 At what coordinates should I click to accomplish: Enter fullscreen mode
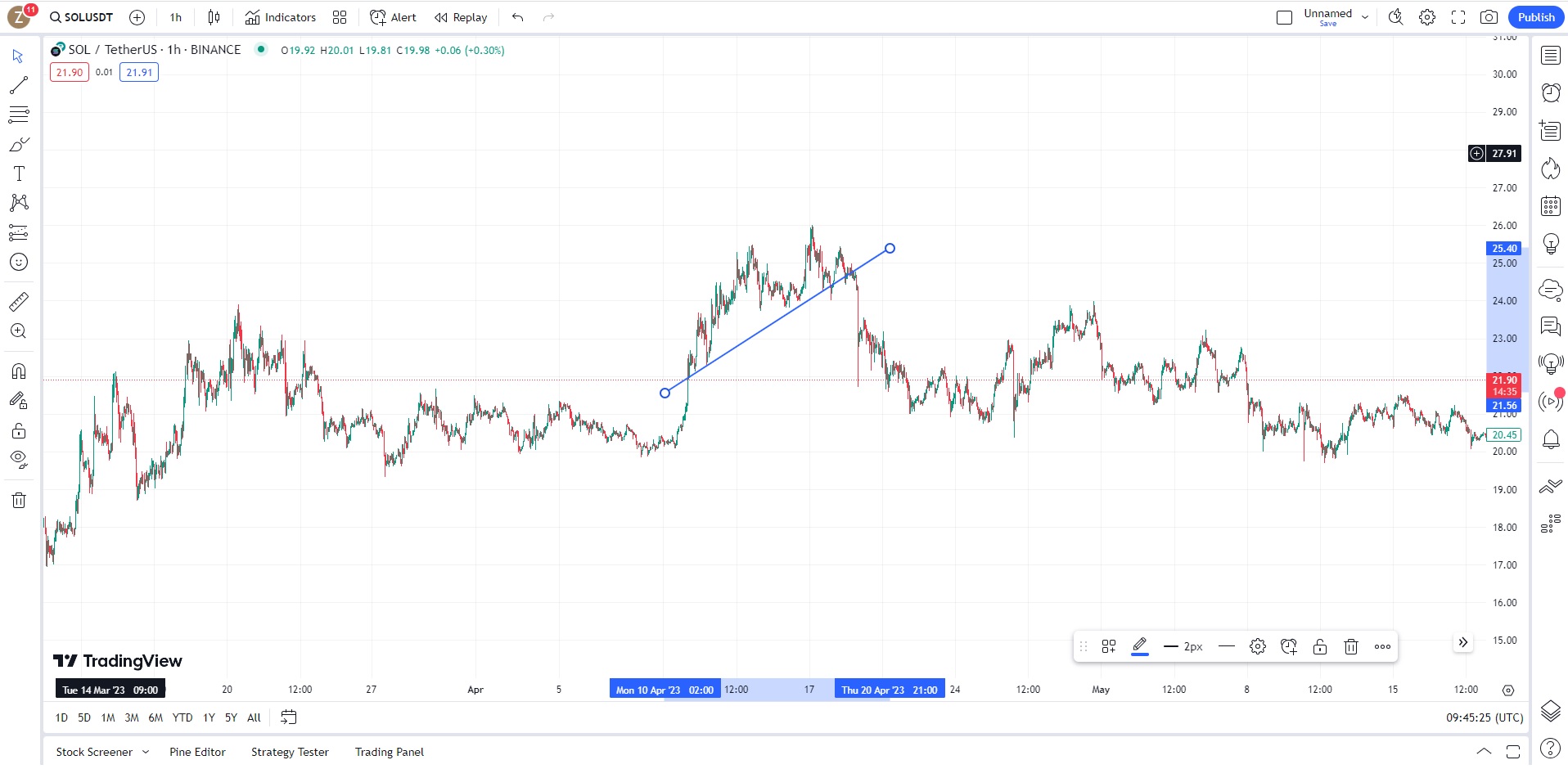(x=1458, y=17)
